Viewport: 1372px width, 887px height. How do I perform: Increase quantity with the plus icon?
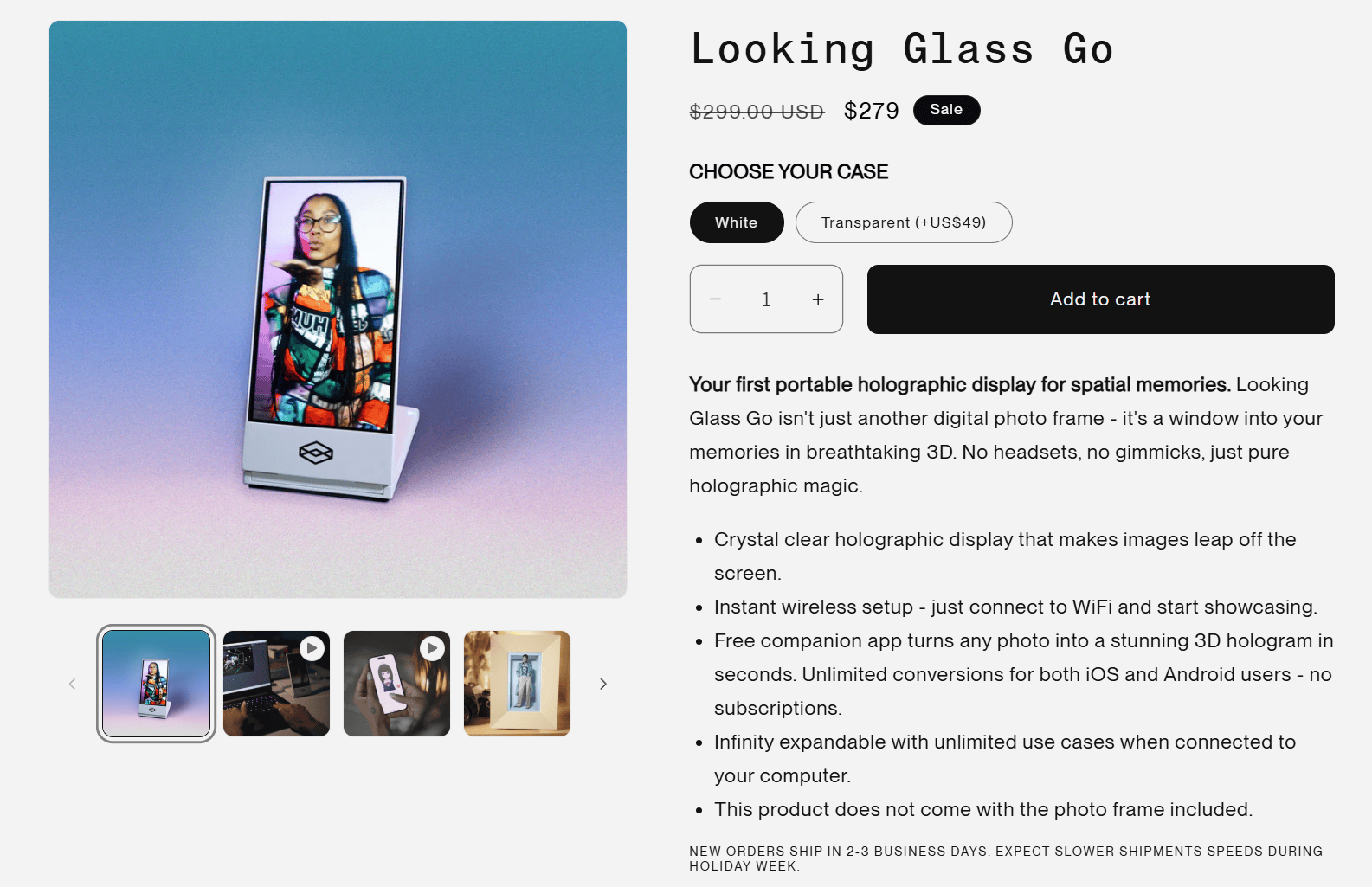click(x=818, y=299)
